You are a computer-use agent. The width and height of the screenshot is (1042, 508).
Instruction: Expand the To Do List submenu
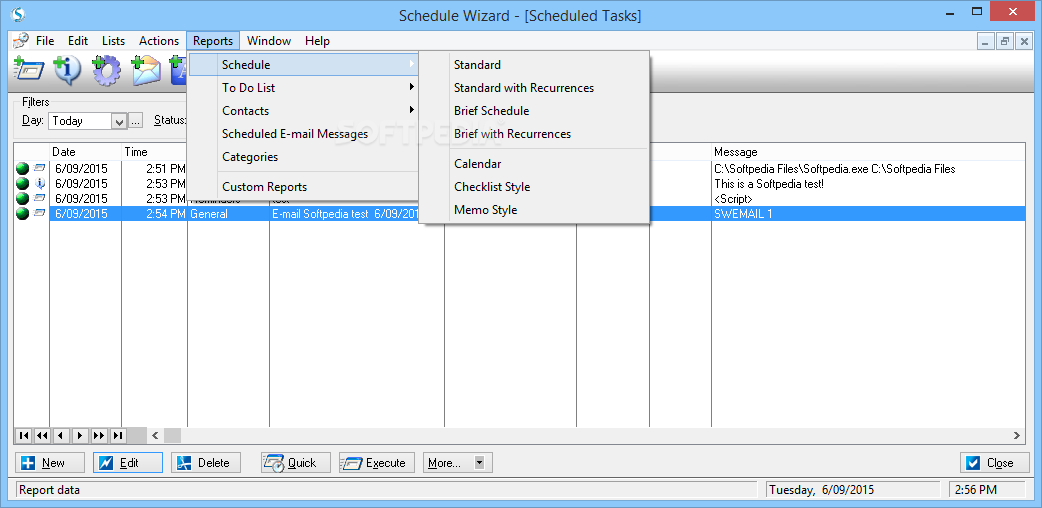[x=302, y=88]
